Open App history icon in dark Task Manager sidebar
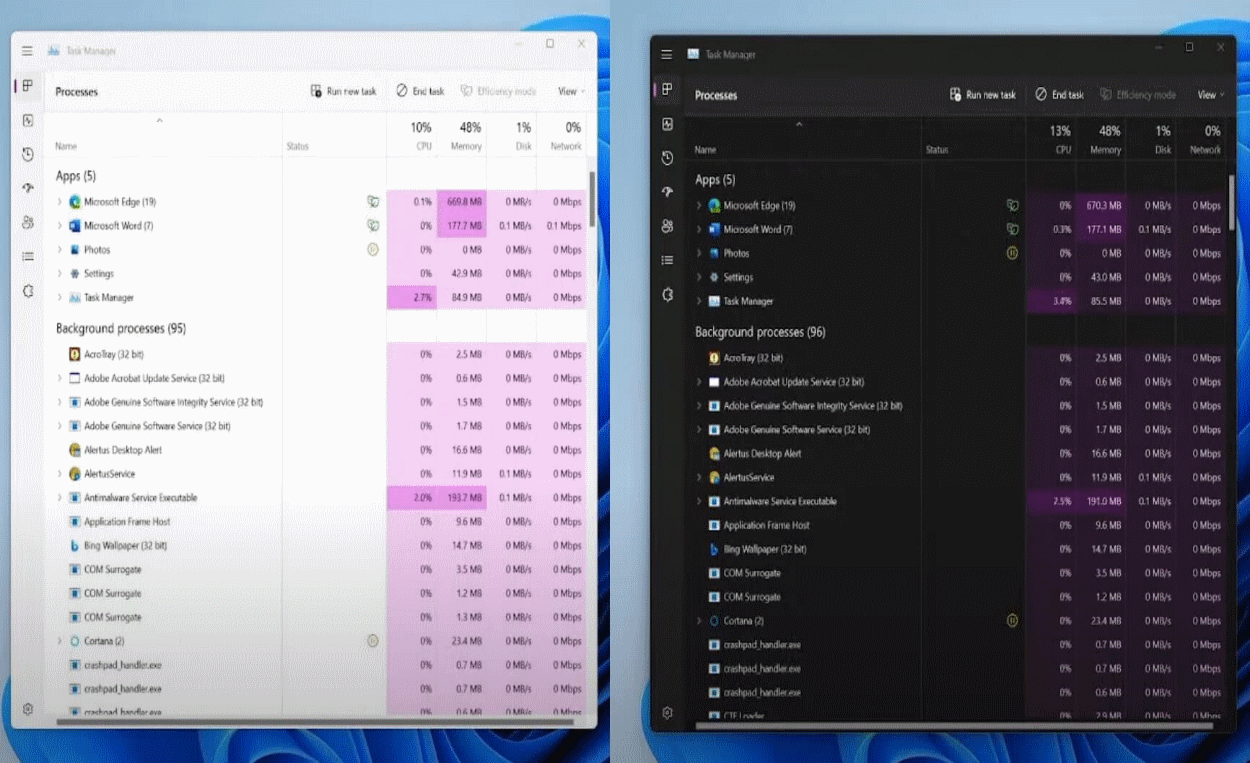Image resolution: width=1250 pixels, height=763 pixels. pyautogui.click(x=667, y=158)
